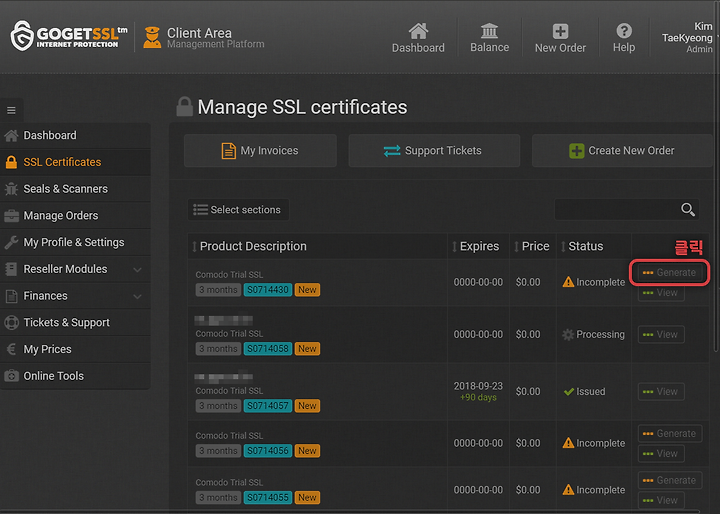
Task: Click Tickets & Support lifebuoy icon
Action: coord(11,322)
